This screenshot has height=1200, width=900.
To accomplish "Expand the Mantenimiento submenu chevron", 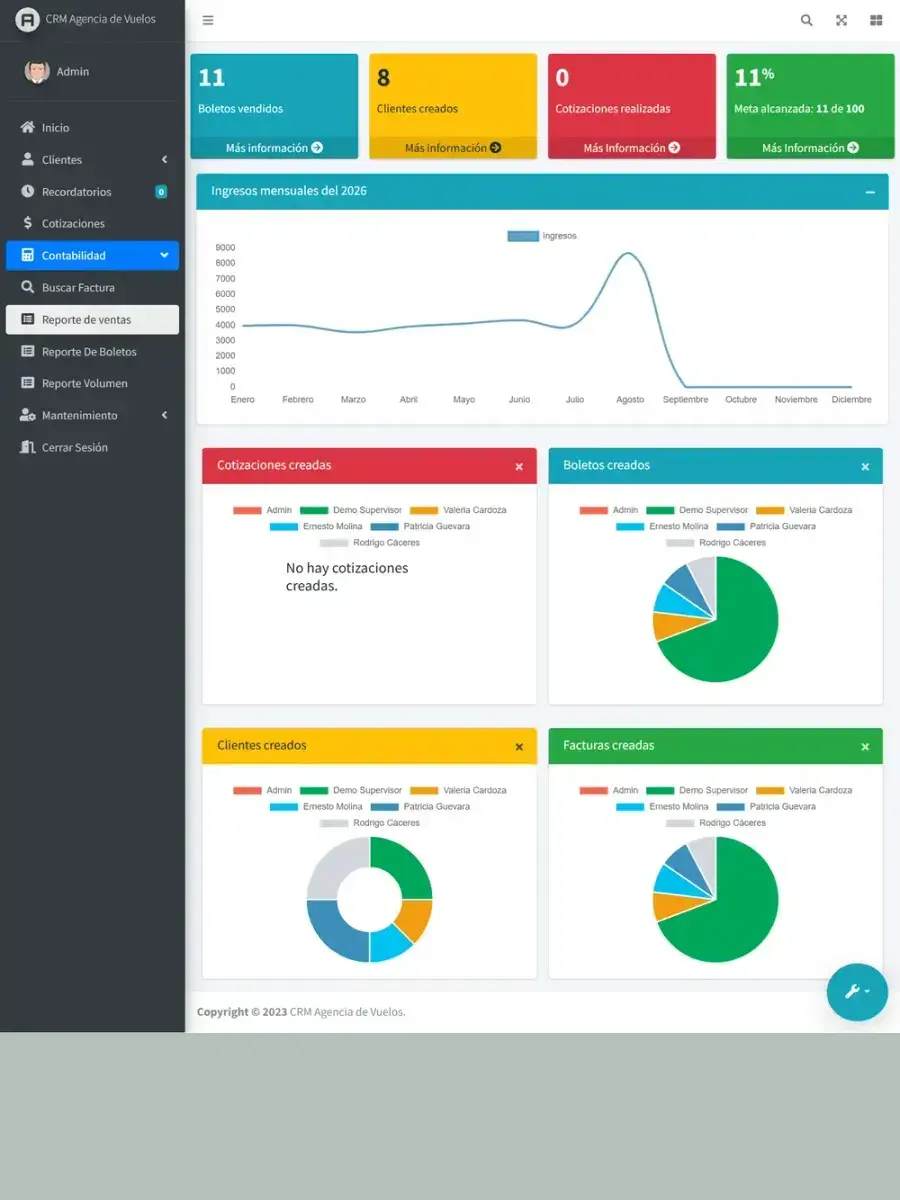I will (164, 415).
